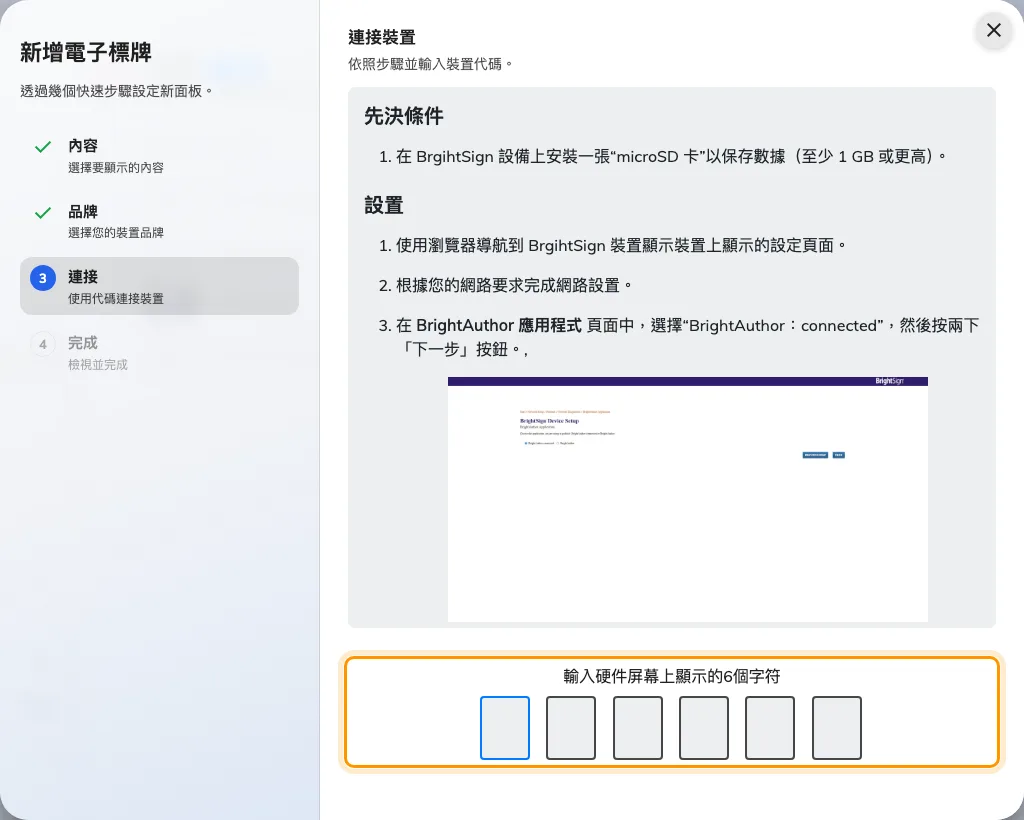Focus the first device code box
Viewport: 1024px width, 820px height.
(505, 728)
